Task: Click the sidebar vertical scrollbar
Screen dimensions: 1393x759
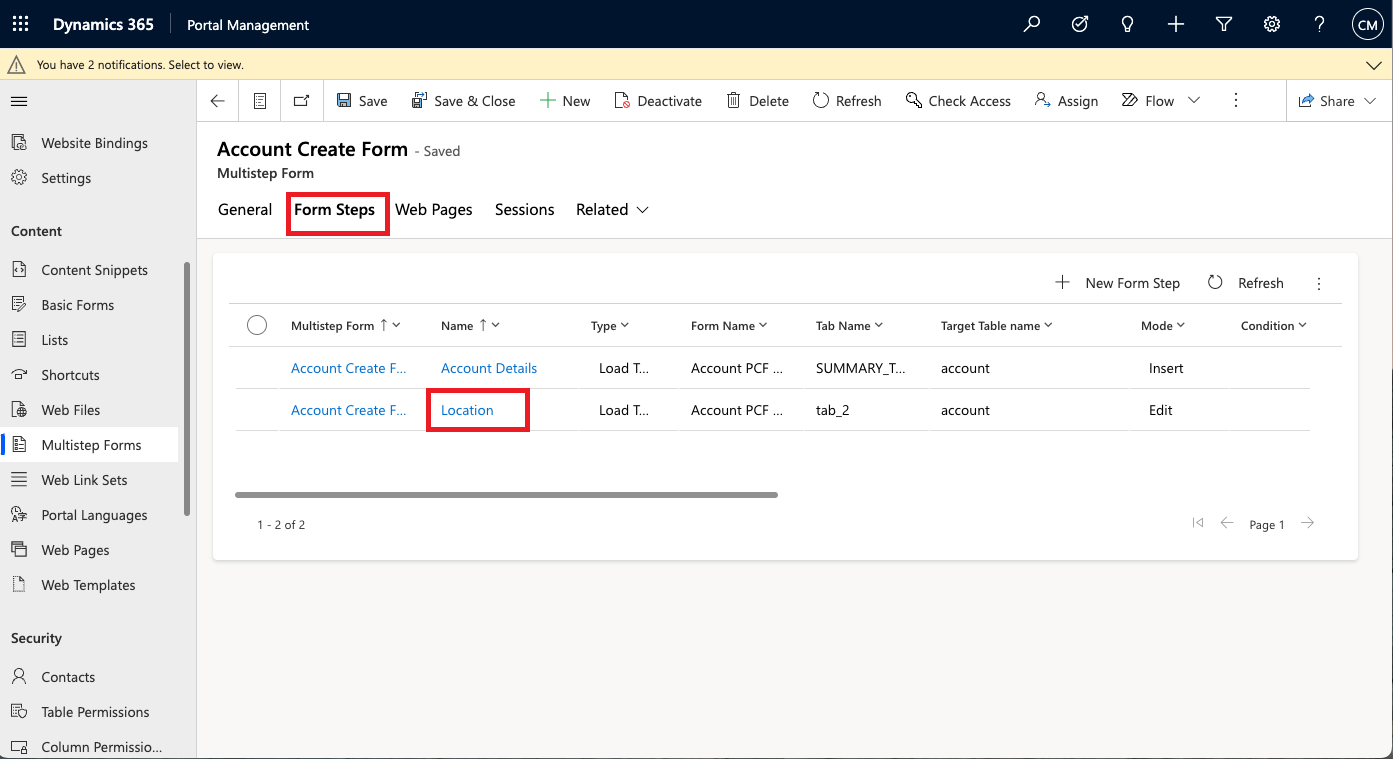Action: coord(187,389)
